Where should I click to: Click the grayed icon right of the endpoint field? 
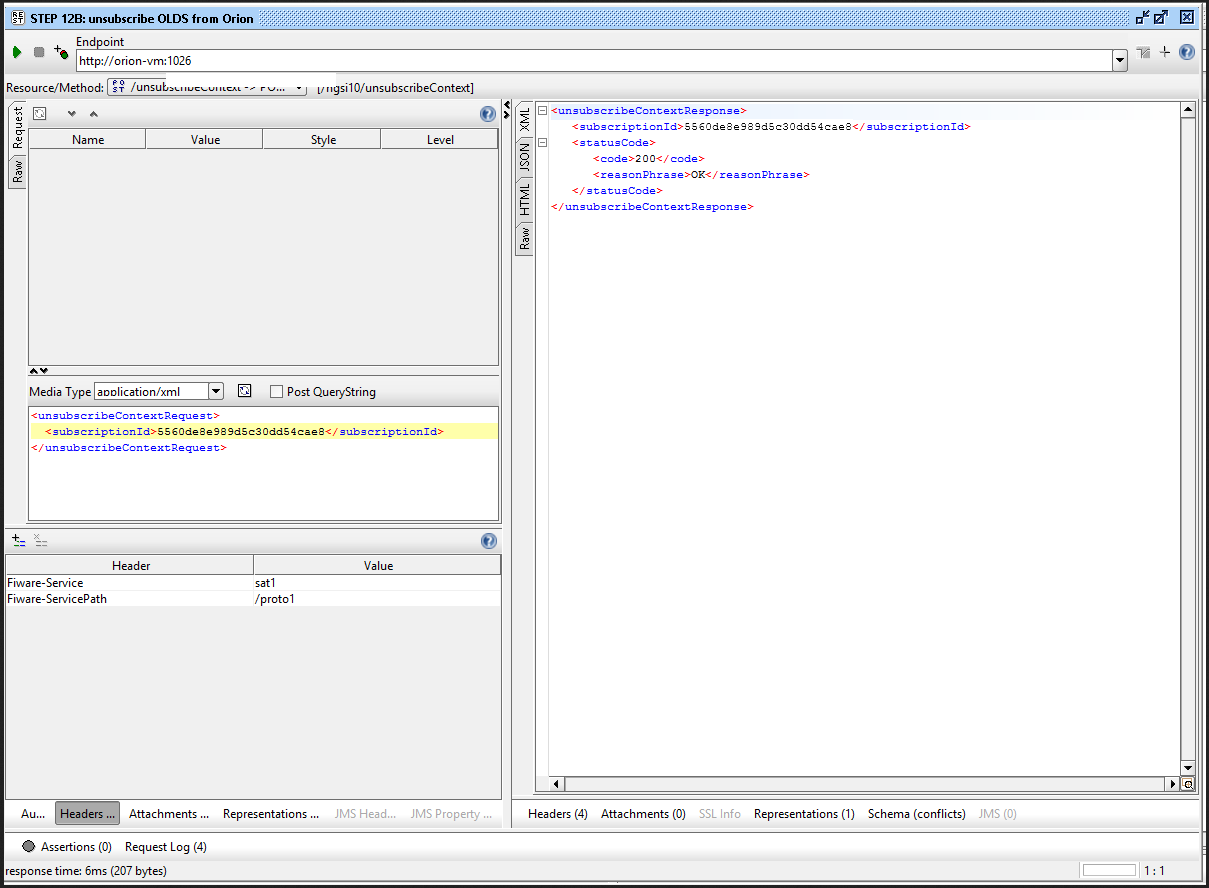[1143, 52]
